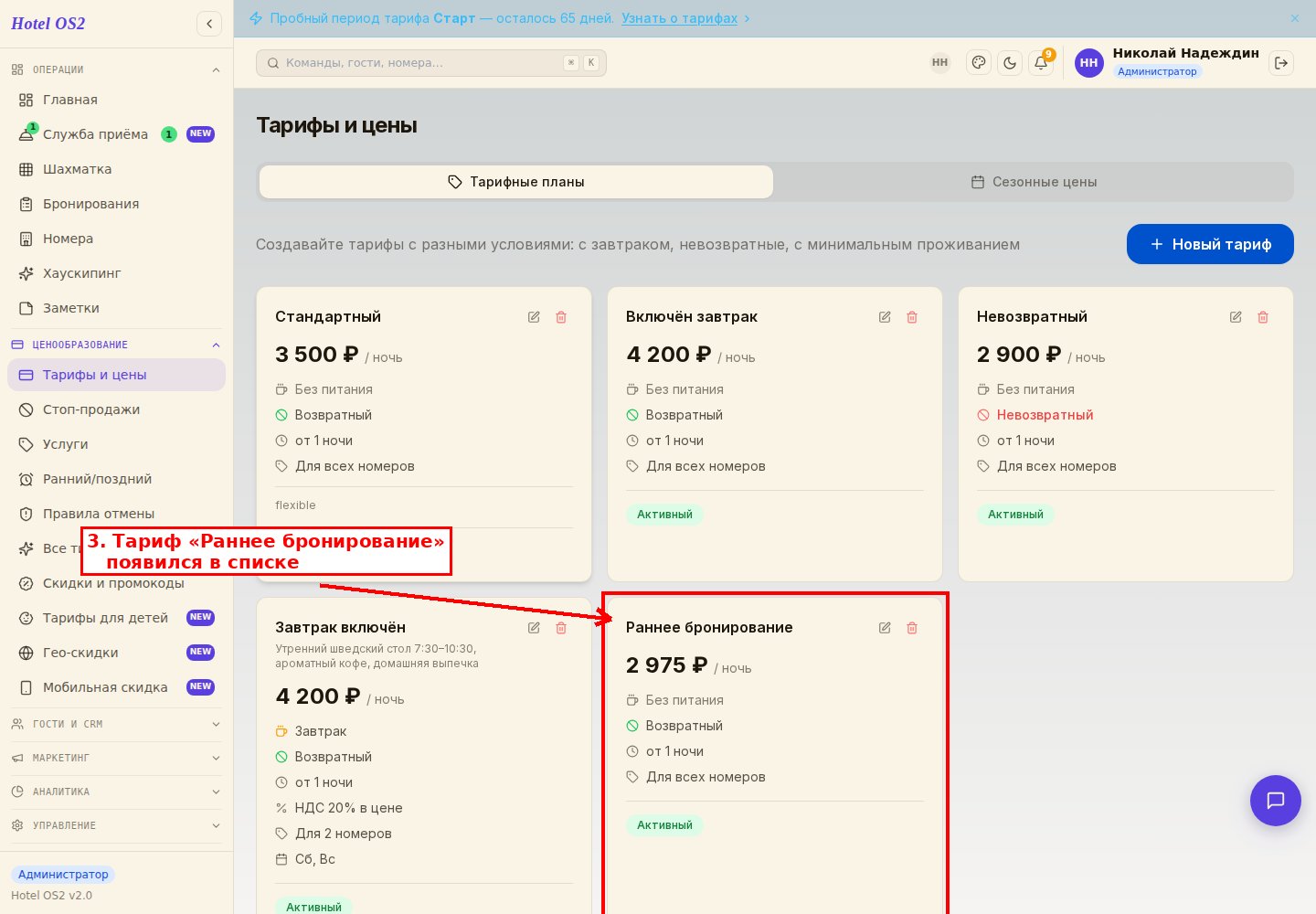
Task: Expand the Управление section
Action: pos(116,825)
